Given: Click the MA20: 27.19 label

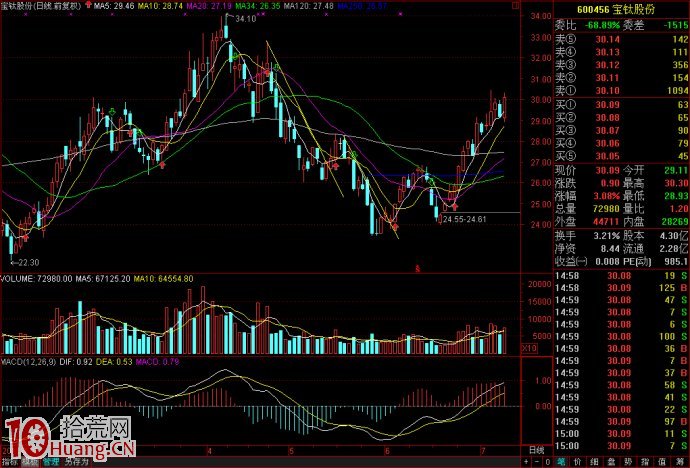Looking at the screenshot, I should pos(209,6).
